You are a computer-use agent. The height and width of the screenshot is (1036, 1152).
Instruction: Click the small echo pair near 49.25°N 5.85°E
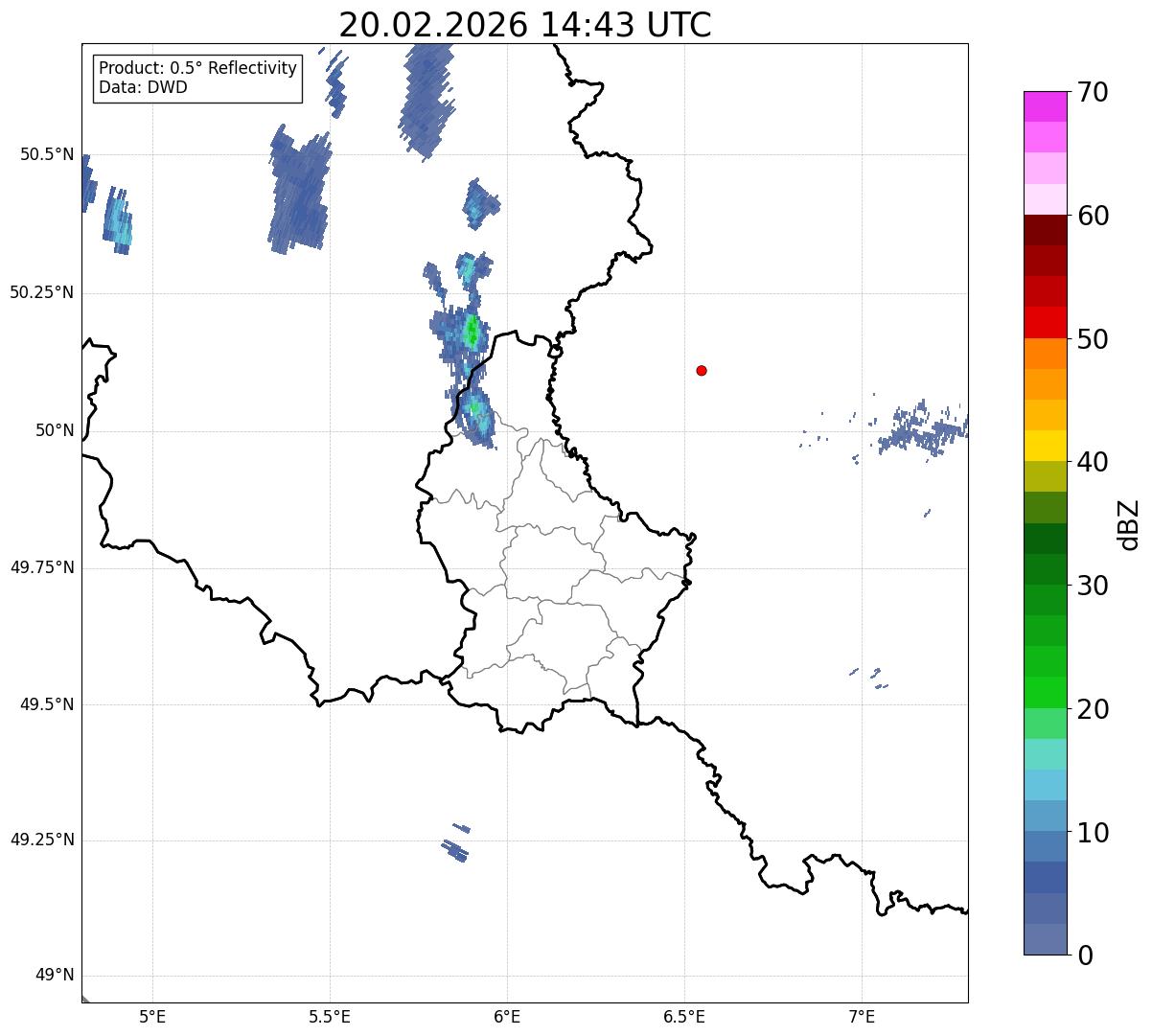click(457, 842)
